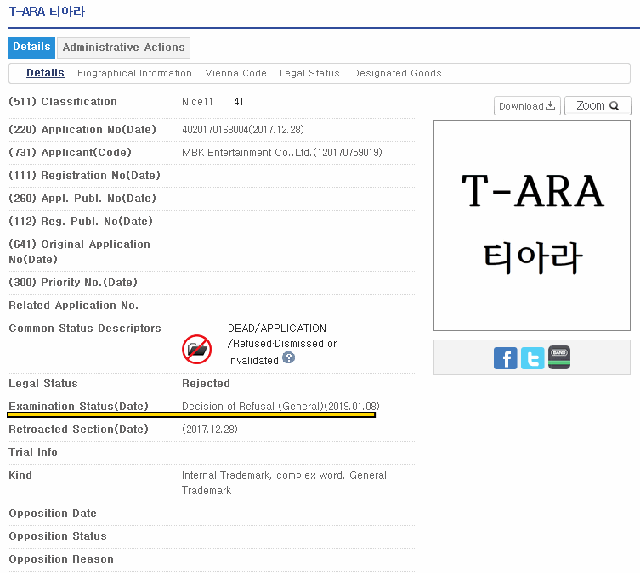Click (731) Applicant(Code) label

(70, 152)
